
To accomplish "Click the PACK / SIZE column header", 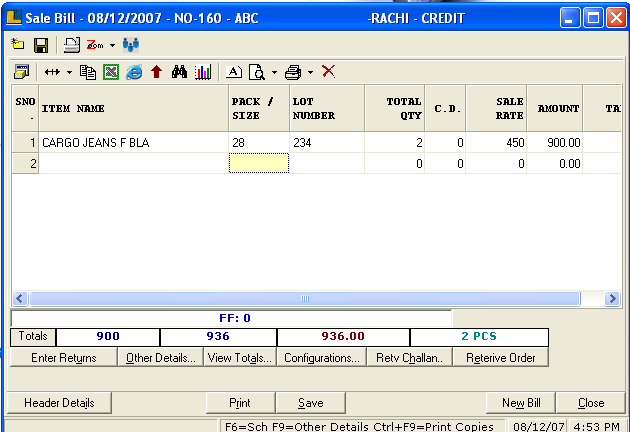I will click(x=259, y=109).
